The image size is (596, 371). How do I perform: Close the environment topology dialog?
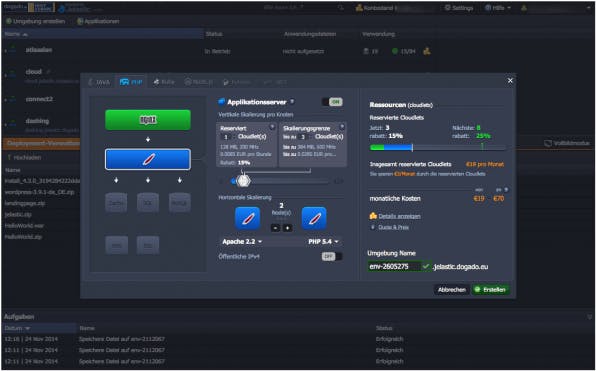510,81
